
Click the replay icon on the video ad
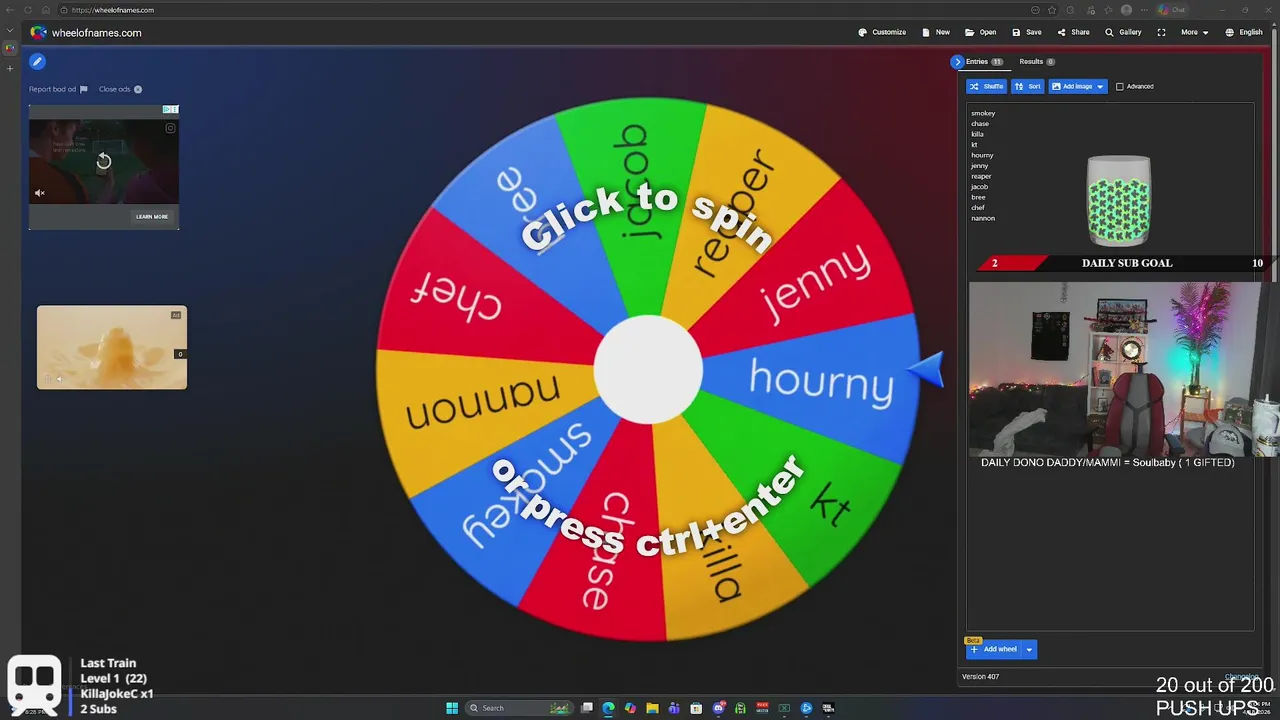(x=104, y=160)
